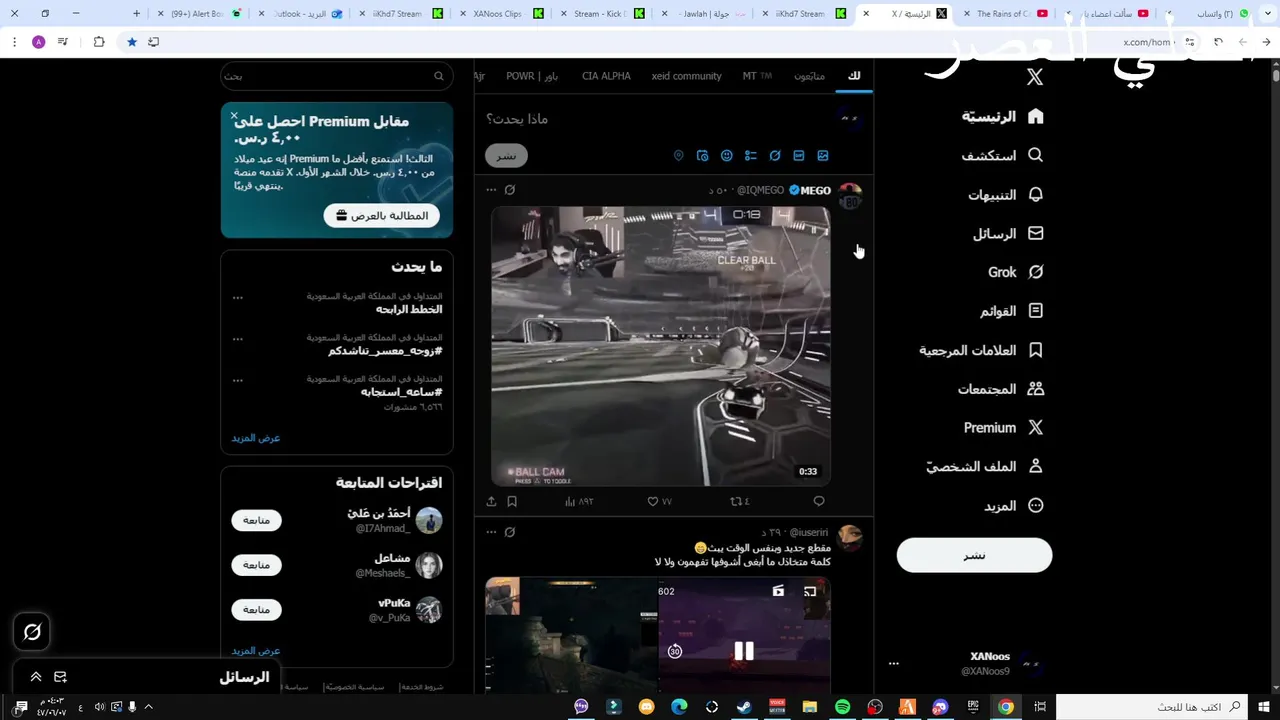Switch to متابعون following tab
The image size is (1280, 720).
click(810, 76)
